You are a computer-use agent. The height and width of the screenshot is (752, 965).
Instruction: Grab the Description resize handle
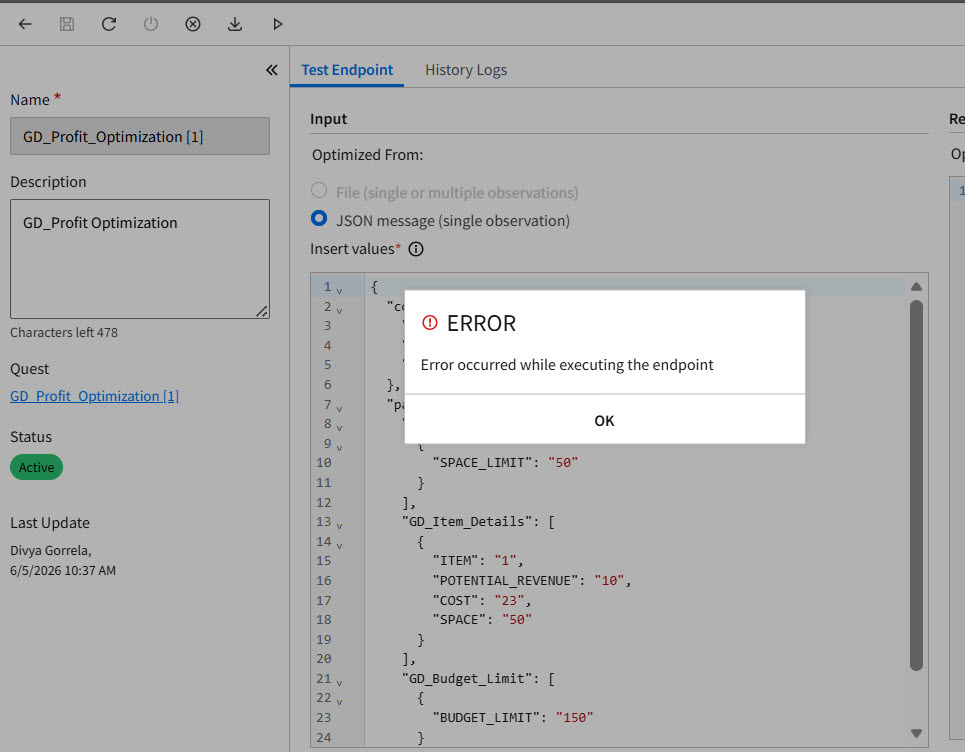tap(262, 311)
